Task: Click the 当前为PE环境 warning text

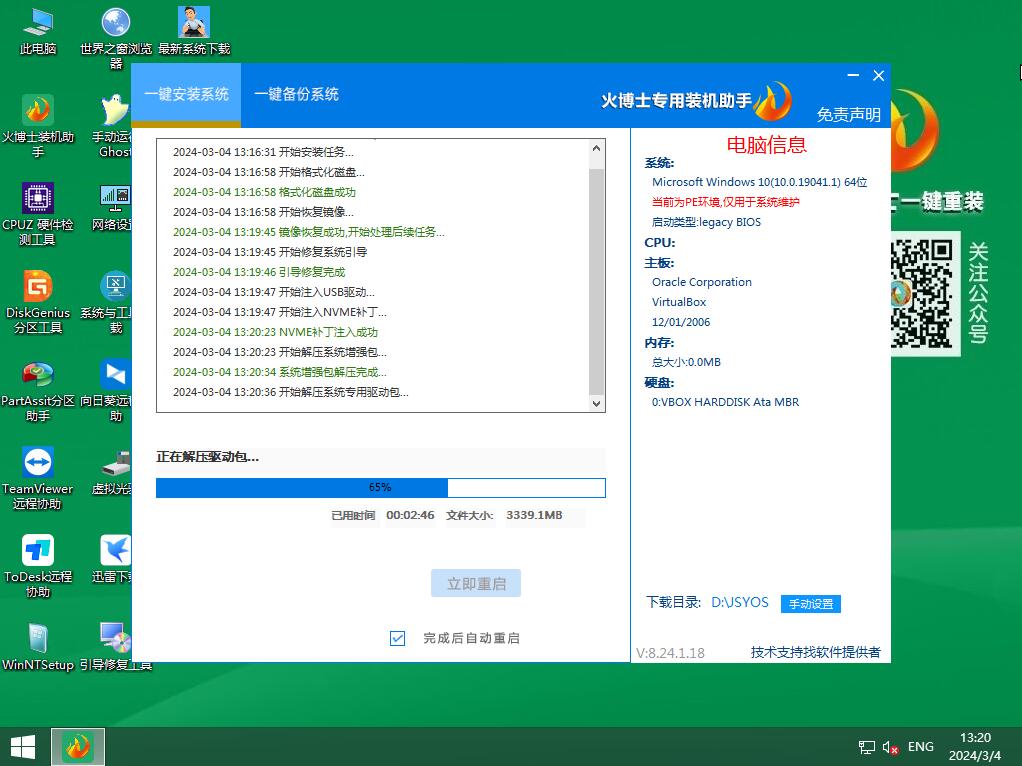Action: tap(725, 202)
